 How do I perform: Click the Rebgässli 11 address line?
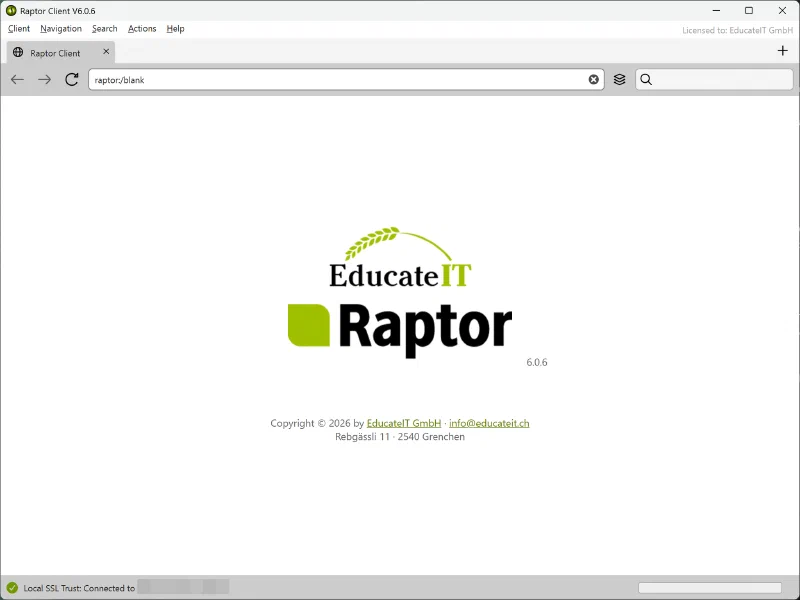coord(400,437)
